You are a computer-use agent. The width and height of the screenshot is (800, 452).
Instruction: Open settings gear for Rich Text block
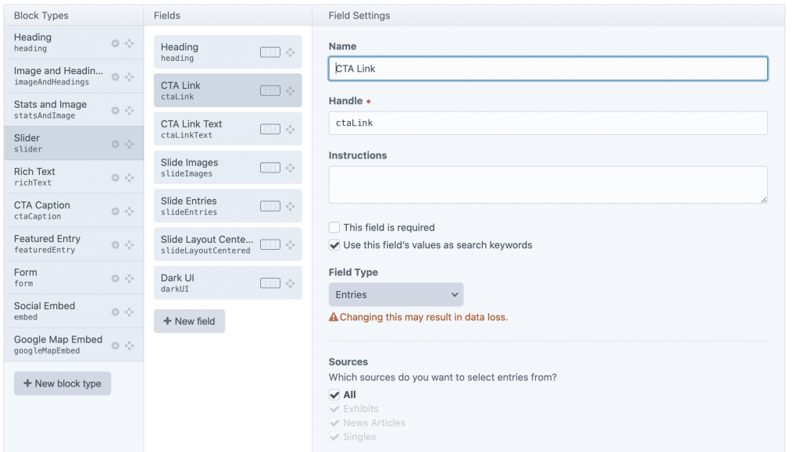point(115,178)
